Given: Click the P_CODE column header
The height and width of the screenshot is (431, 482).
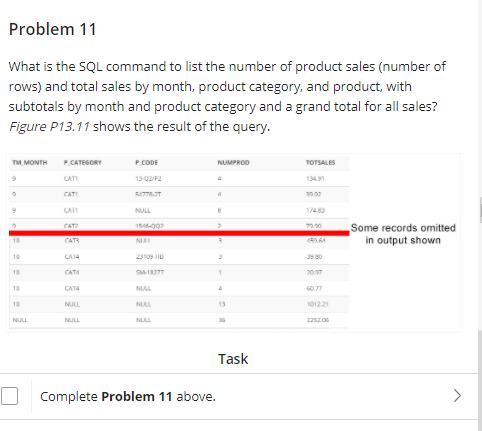Looking at the screenshot, I should point(147,163).
